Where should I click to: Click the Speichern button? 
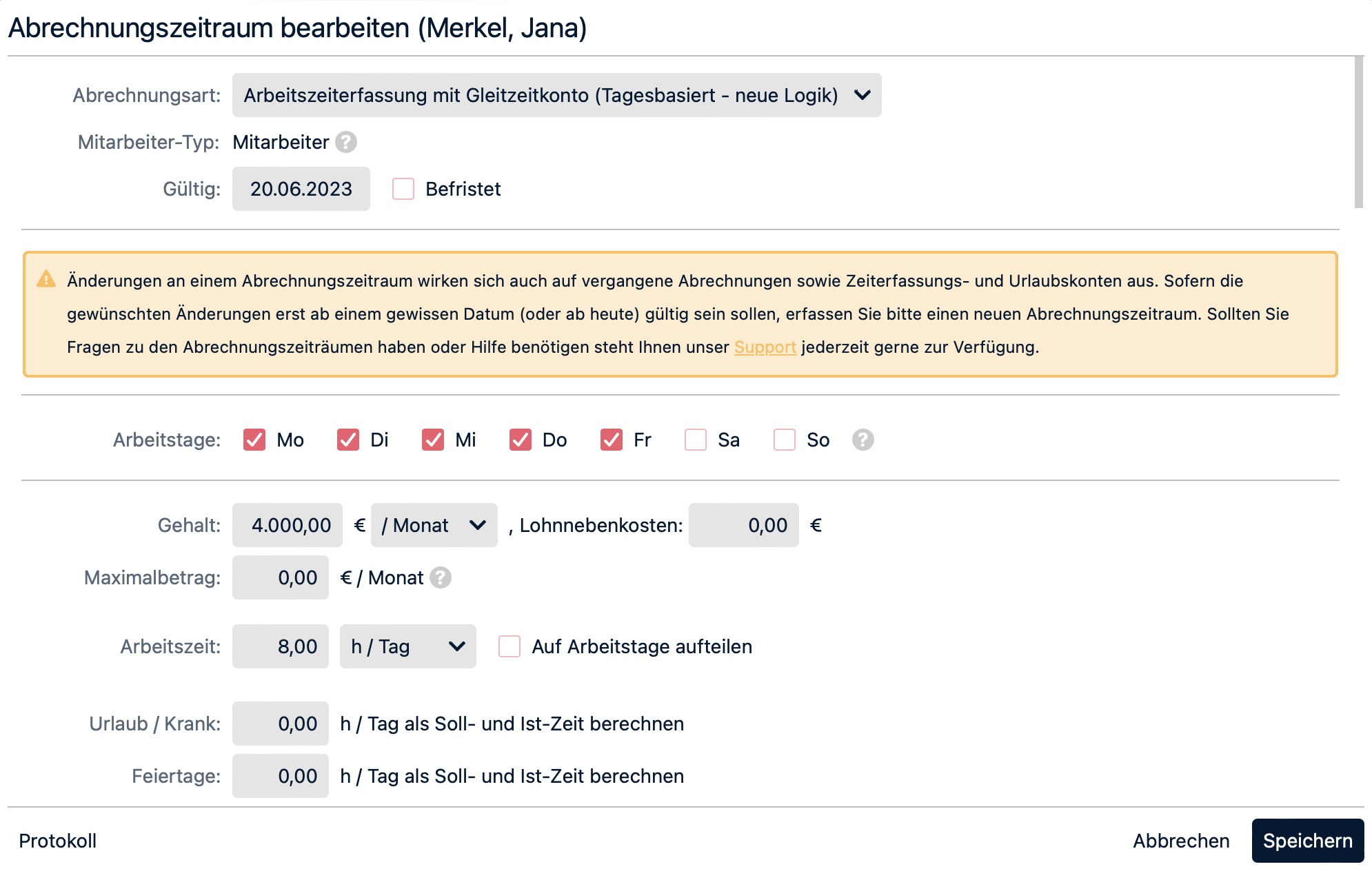click(1307, 841)
